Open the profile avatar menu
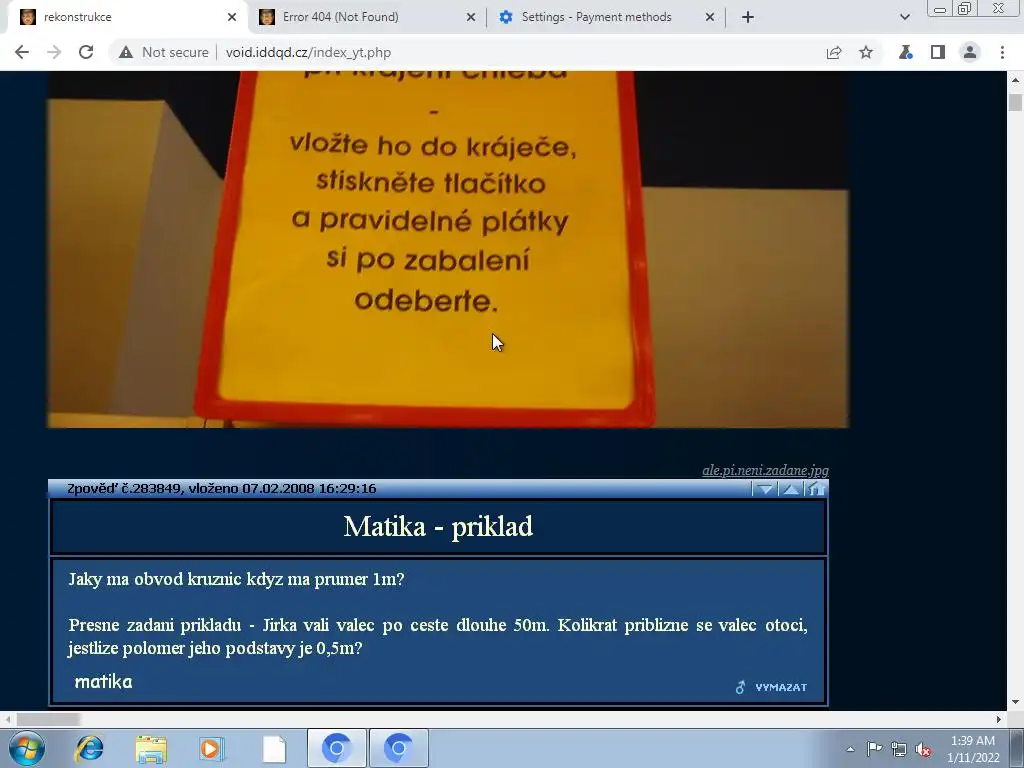 [x=970, y=52]
